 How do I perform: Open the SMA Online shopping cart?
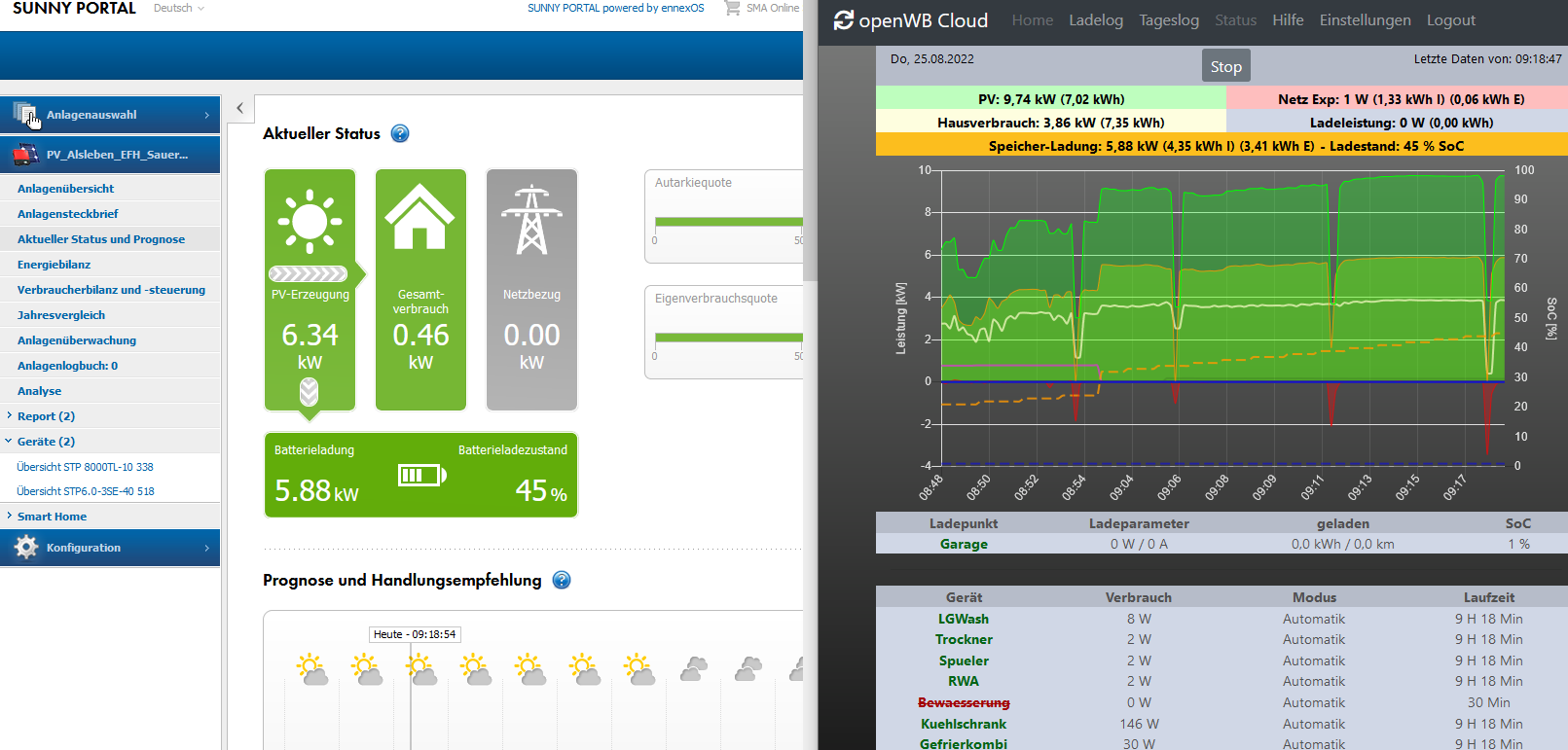point(732,8)
